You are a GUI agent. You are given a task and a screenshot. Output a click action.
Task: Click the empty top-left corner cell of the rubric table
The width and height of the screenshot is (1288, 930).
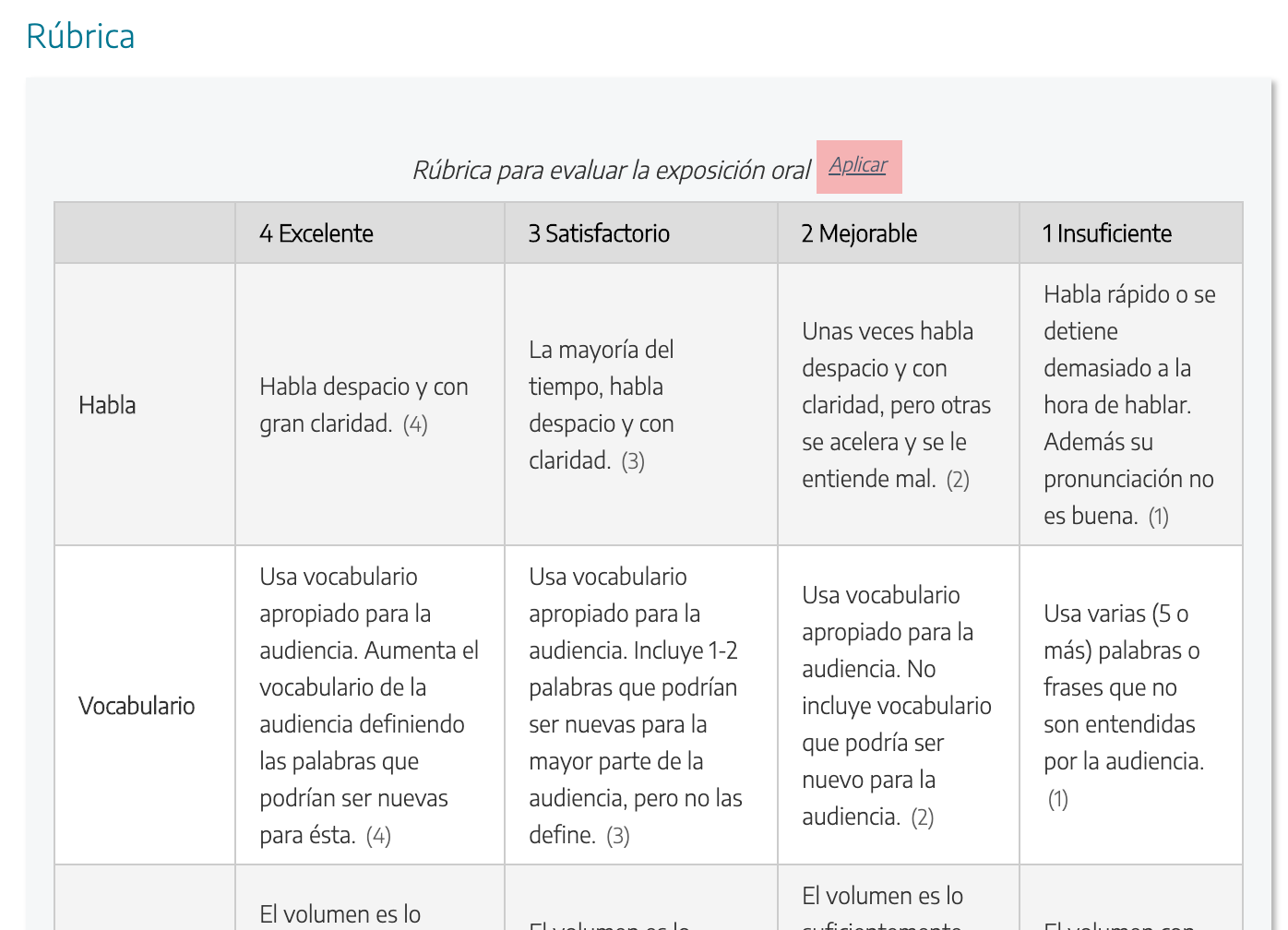[144, 232]
